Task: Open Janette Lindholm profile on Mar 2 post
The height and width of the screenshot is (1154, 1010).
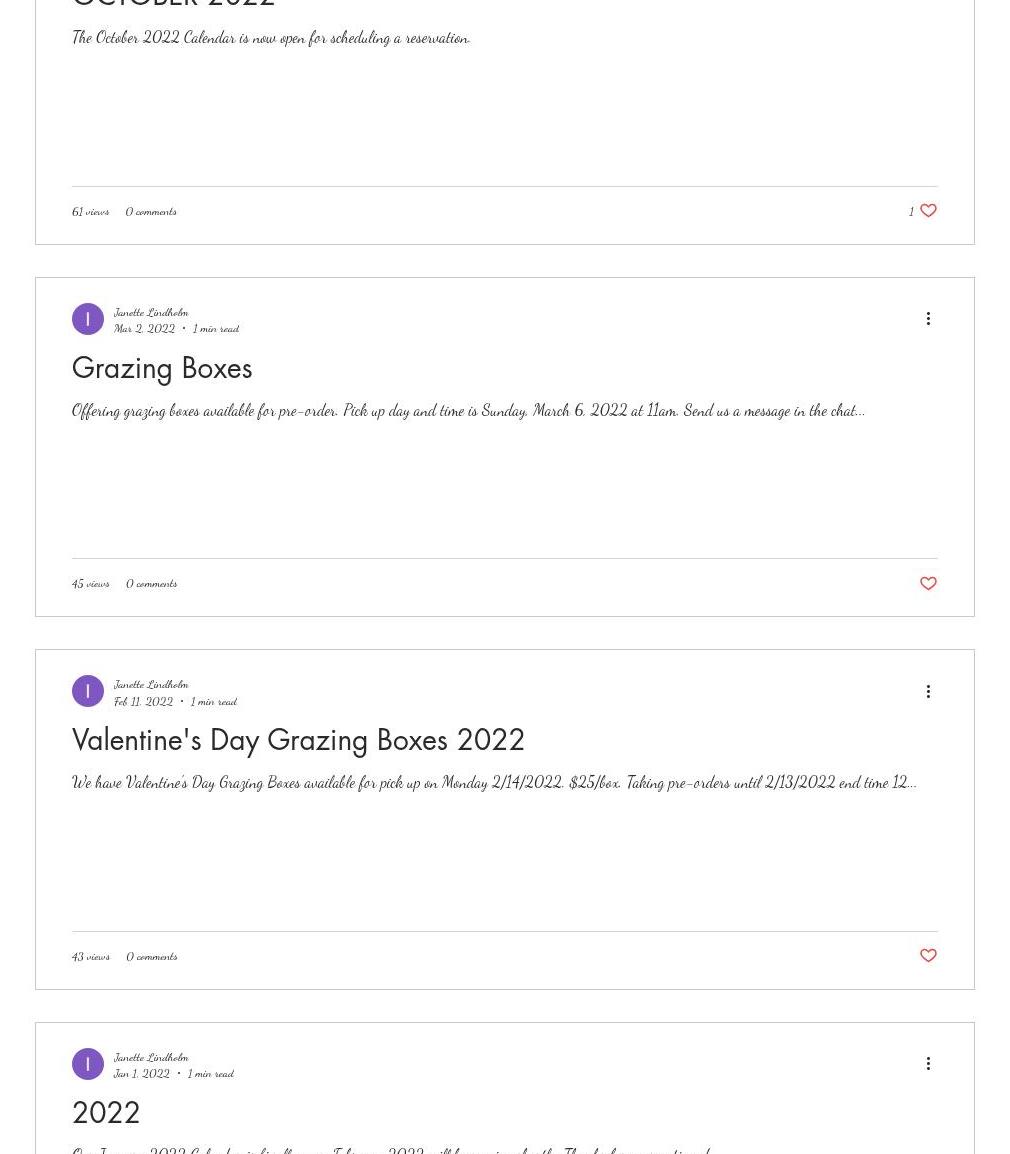Action: pos(151,312)
